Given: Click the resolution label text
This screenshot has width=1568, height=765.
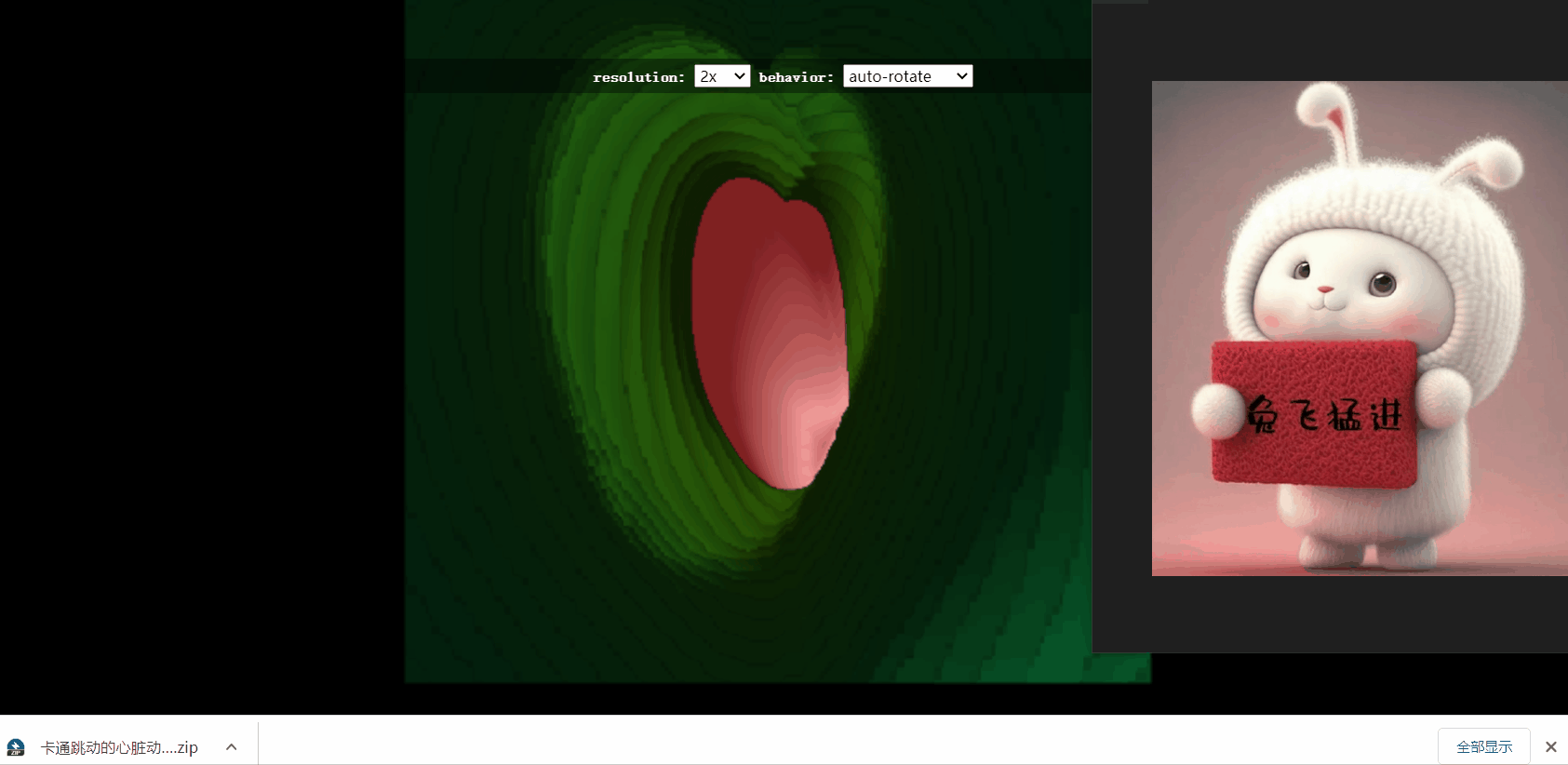Looking at the screenshot, I should point(638,77).
